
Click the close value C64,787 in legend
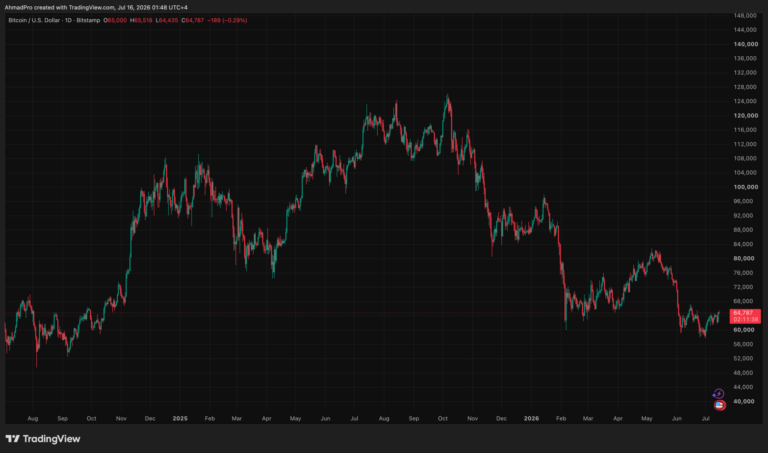pyautogui.click(x=192, y=21)
